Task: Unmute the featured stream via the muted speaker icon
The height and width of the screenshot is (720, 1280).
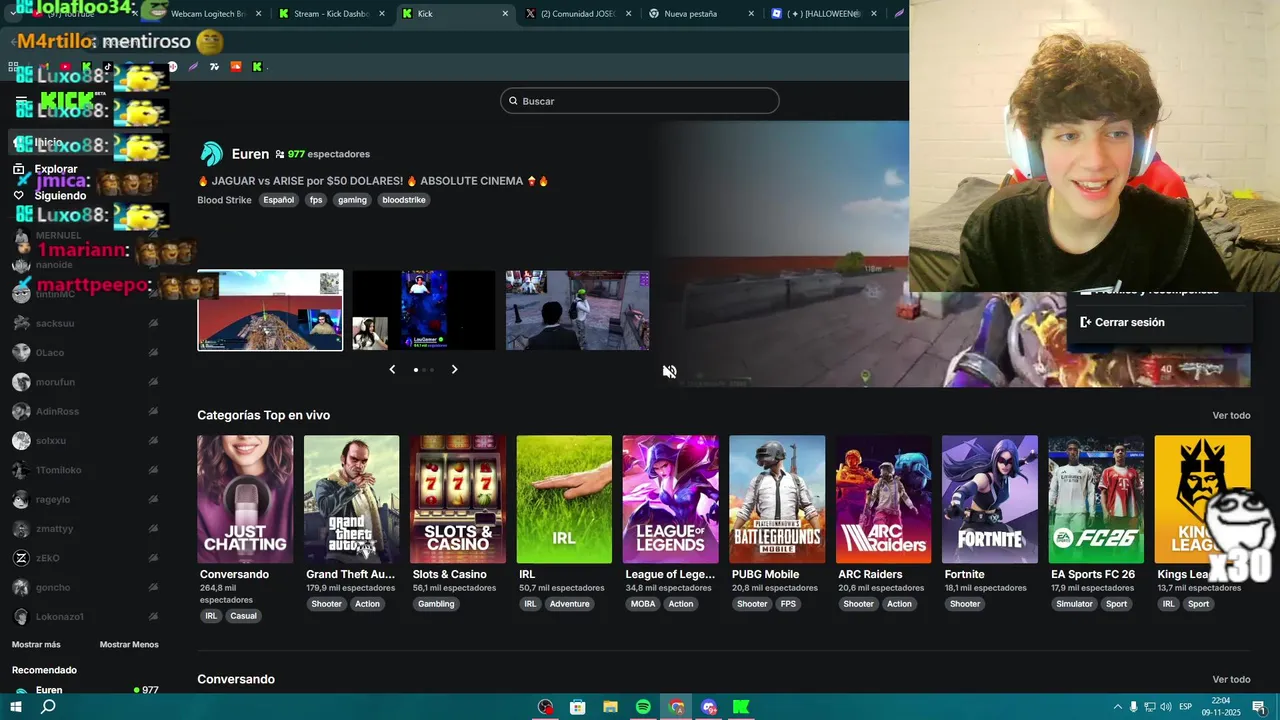Action: (x=670, y=371)
